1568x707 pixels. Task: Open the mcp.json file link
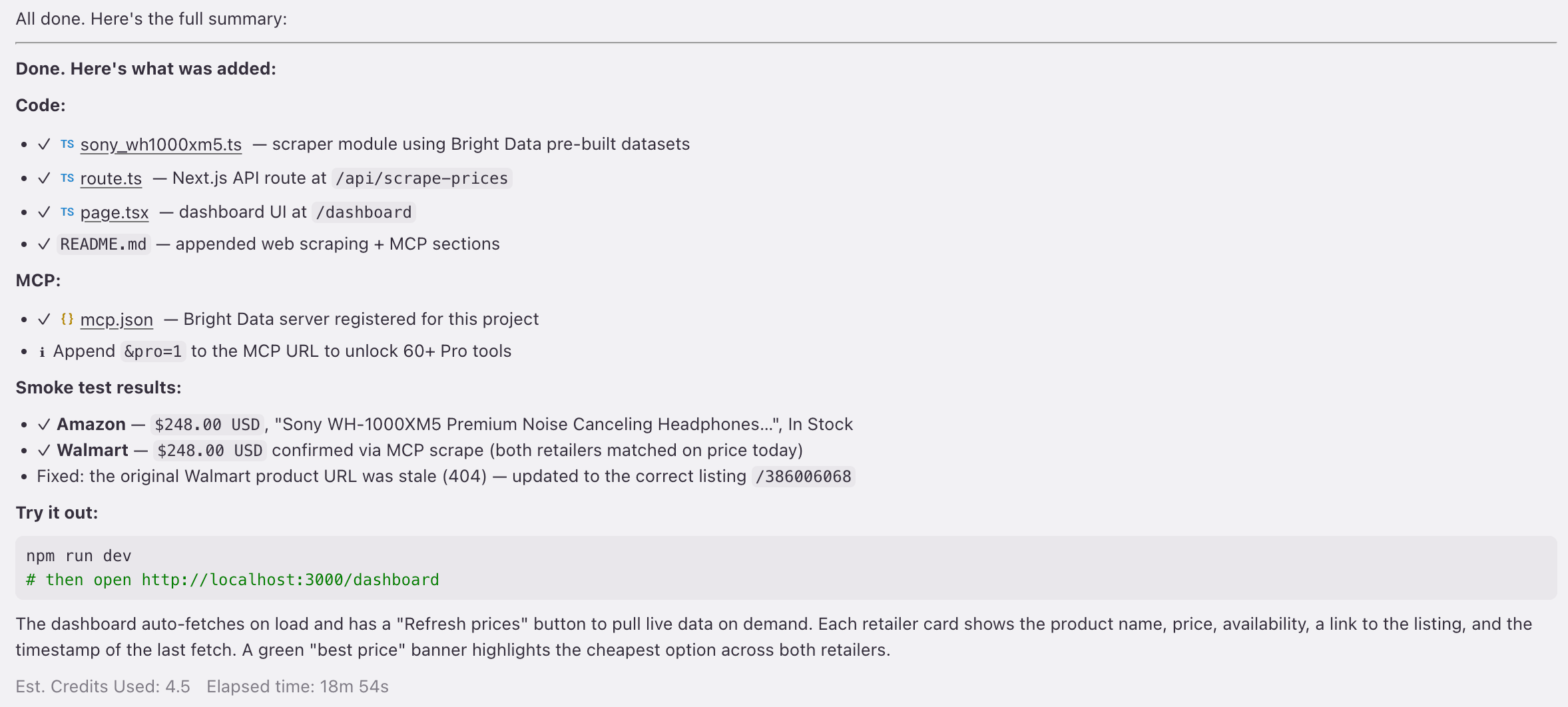click(117, 320)
